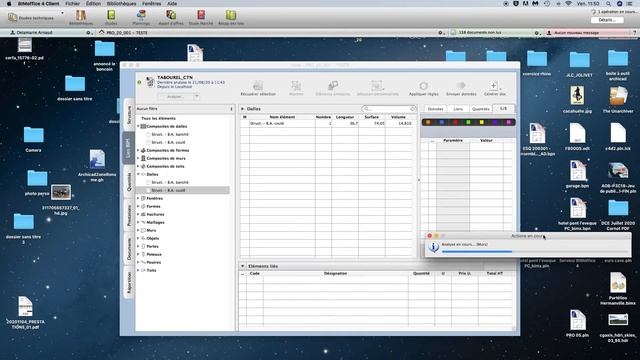This screenshot has height=360, width=640.
Task: Click the Analyser... button
Action: (176, 97)
